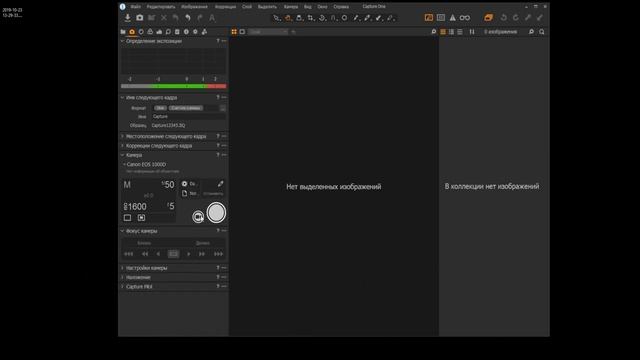Screen dimensions: 640x360
Task: Toggle the exposure warning triangle
Action: click(453, 18)
